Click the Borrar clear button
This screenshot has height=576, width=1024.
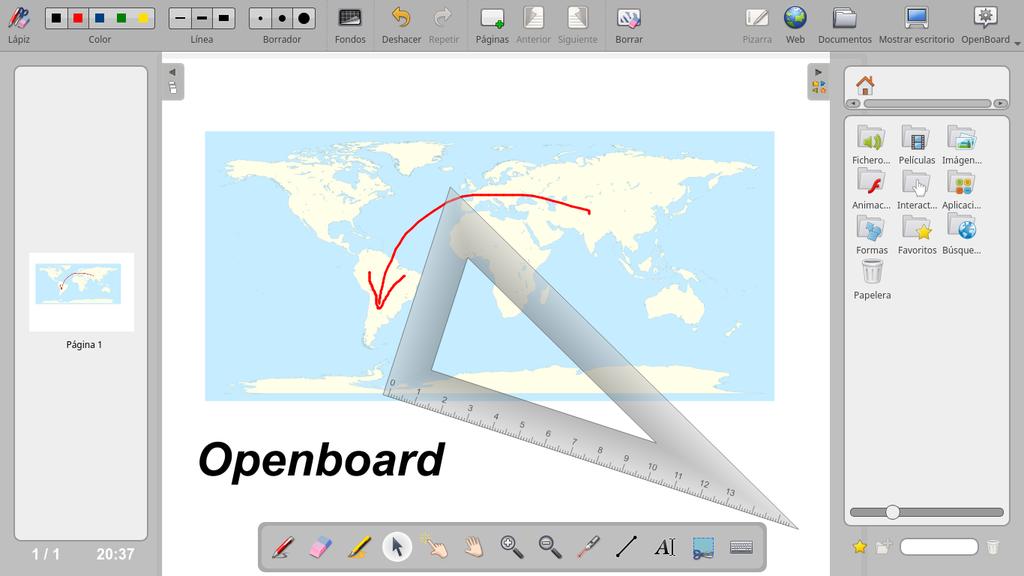pos(629,25)
